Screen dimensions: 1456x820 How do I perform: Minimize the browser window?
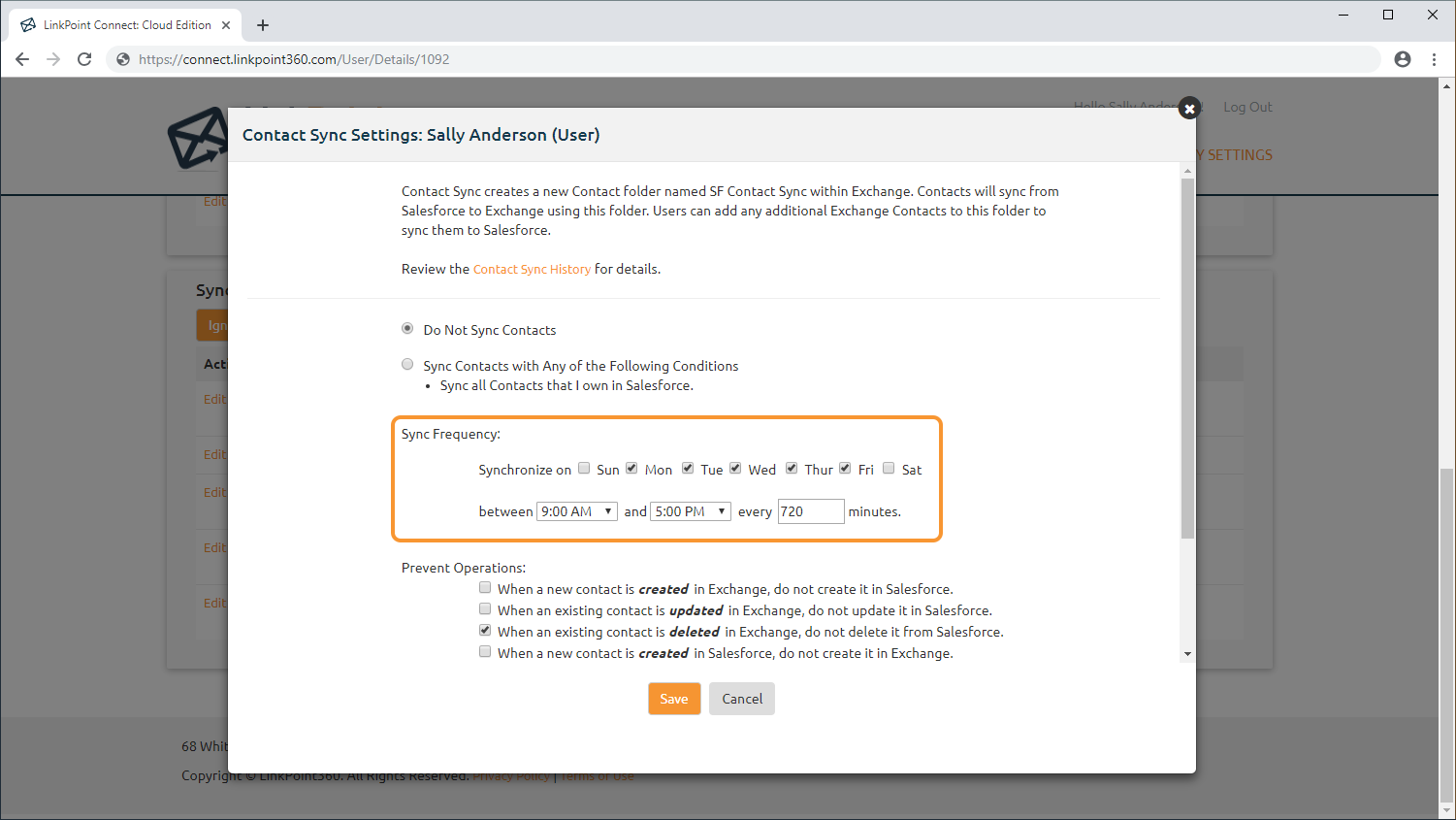point(1343,15)
